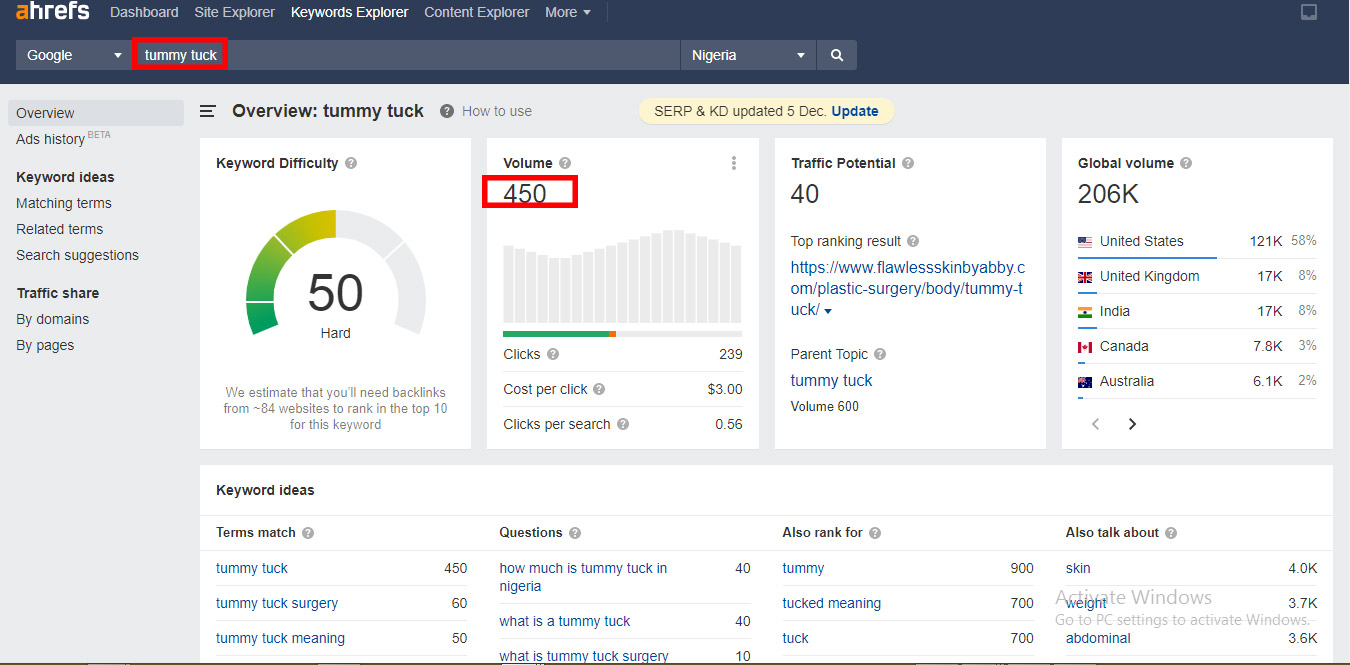Image resolution: width=1350 pixels, height=665 pixels.
Task: Open Traffic share By pages
Action: [x=45, y=345]
